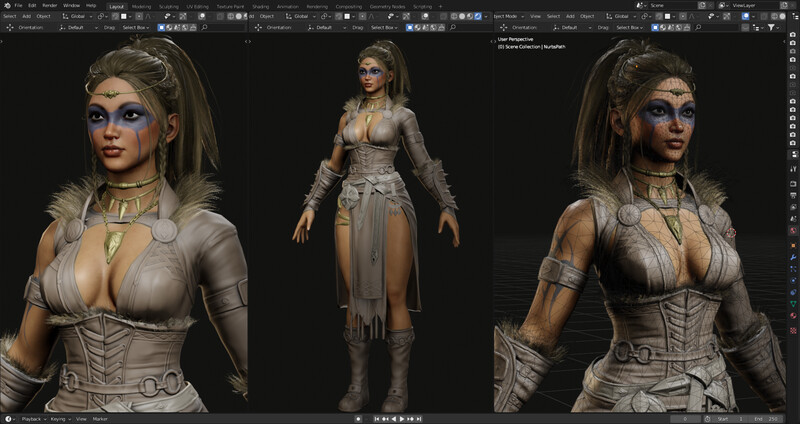This screenshot has width=800, height=424.
Task: Open Select Box drag dropdown, middle viewport
Action: [385, 28]
